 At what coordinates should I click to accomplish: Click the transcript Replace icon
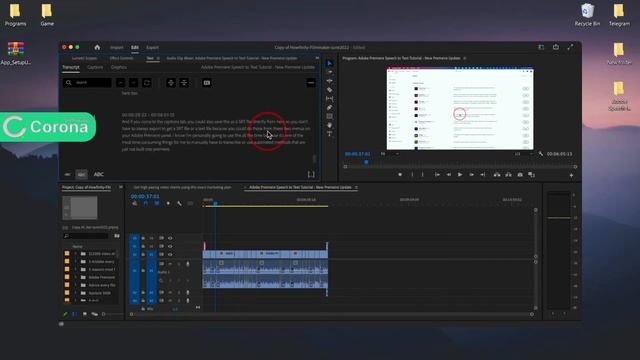tap(147, 83)
